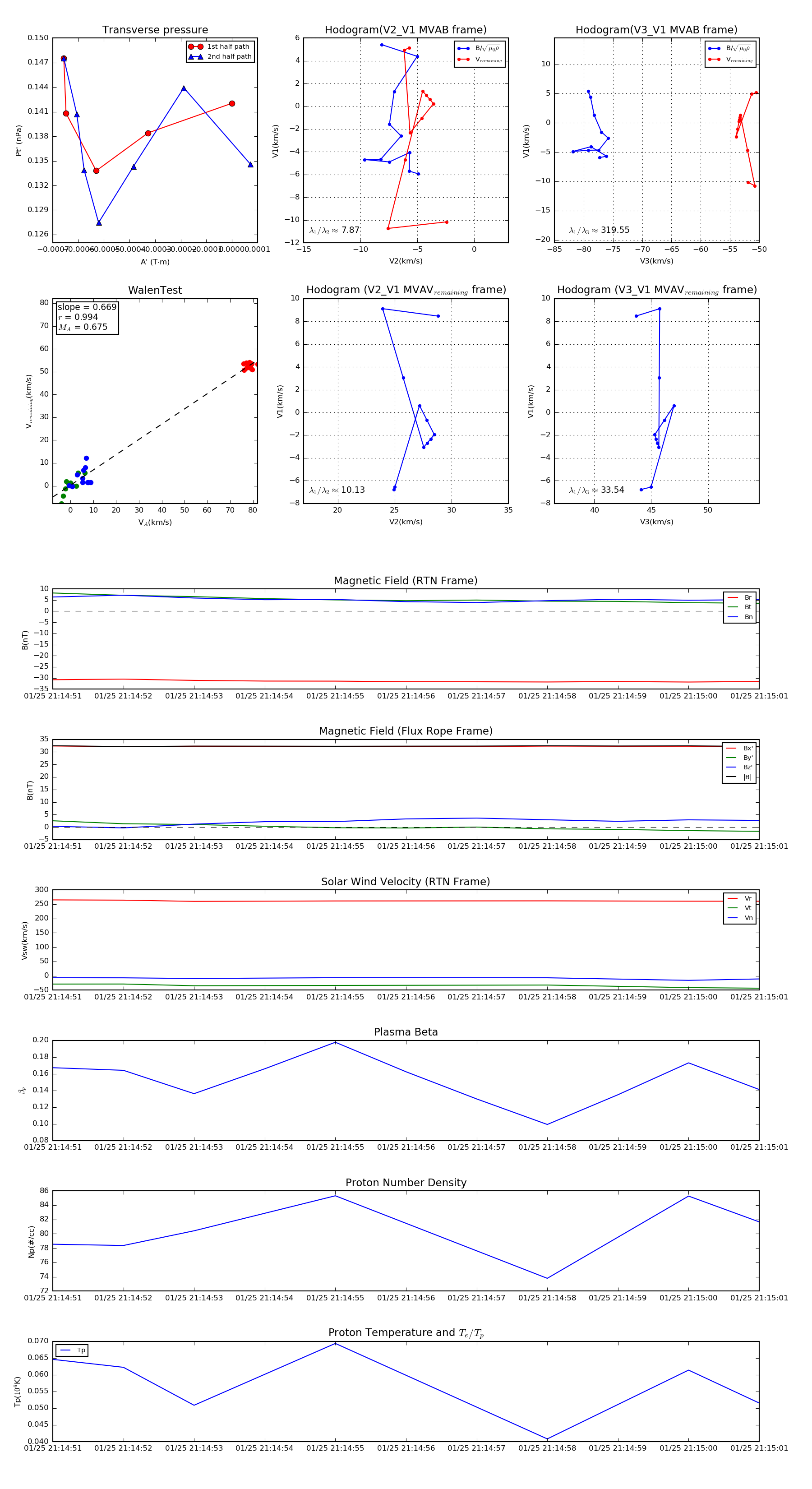Viewport: 812px width, 1489px height.
Task: Click the WalenTest "V_remaining(km/s)" y-axis label
Action: 28,401
